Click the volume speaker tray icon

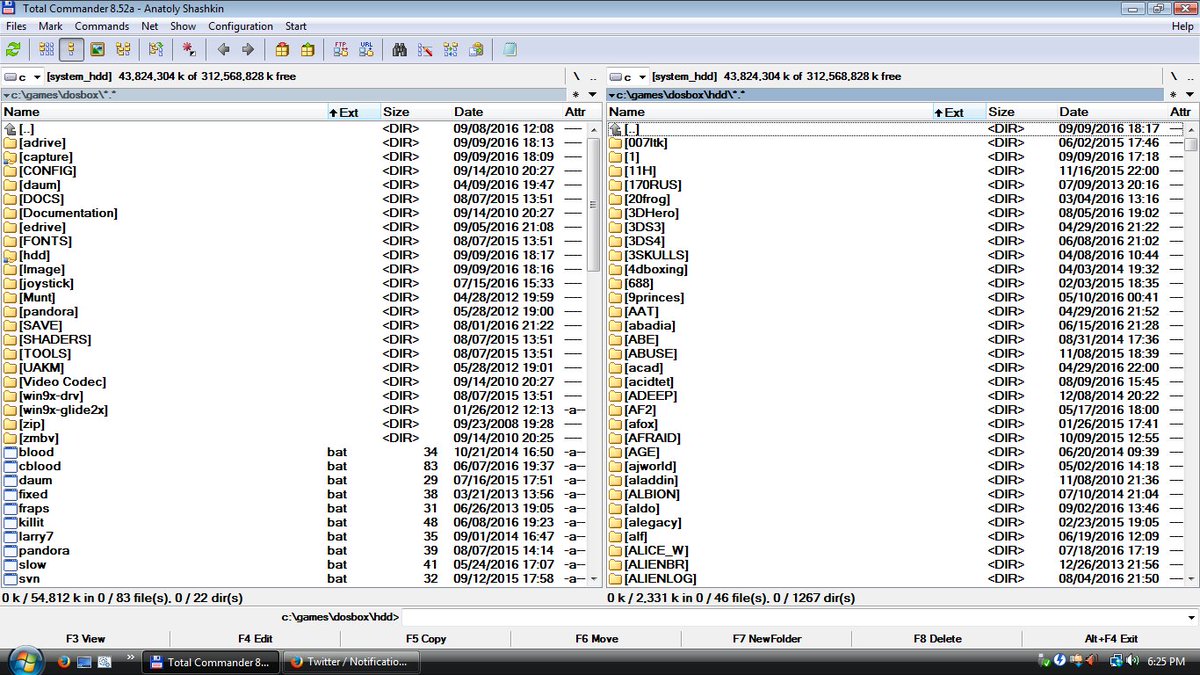(x=1133, y=661)
